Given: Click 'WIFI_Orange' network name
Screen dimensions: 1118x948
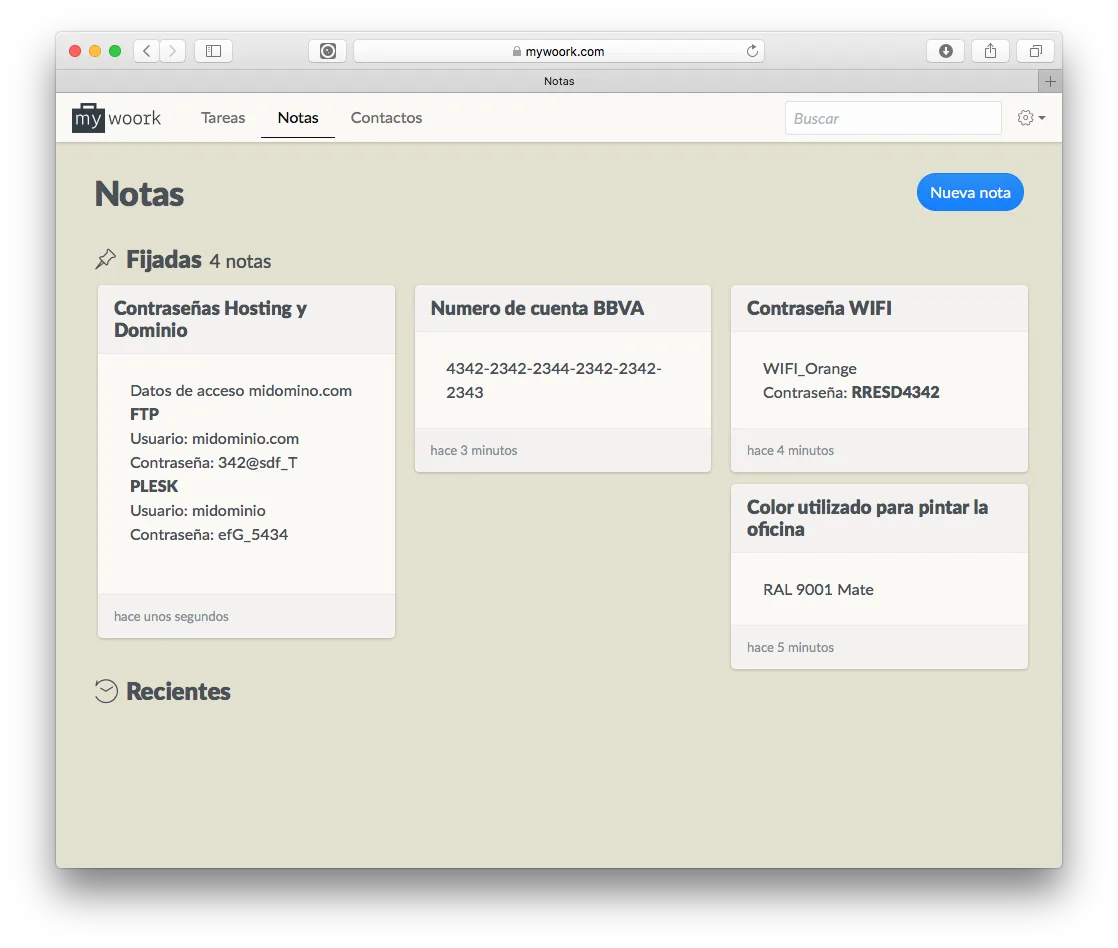Looking at the screenshot, I should [810, 369].
